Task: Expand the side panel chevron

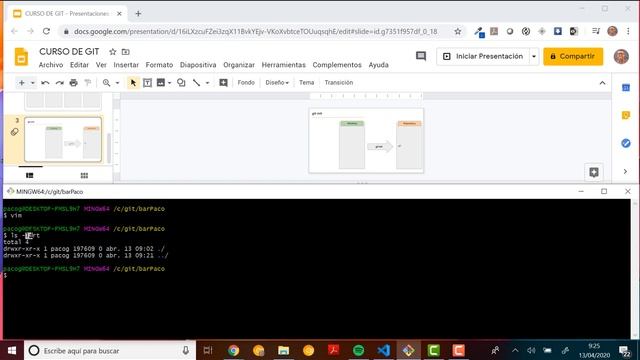Action: click(625, 171)
